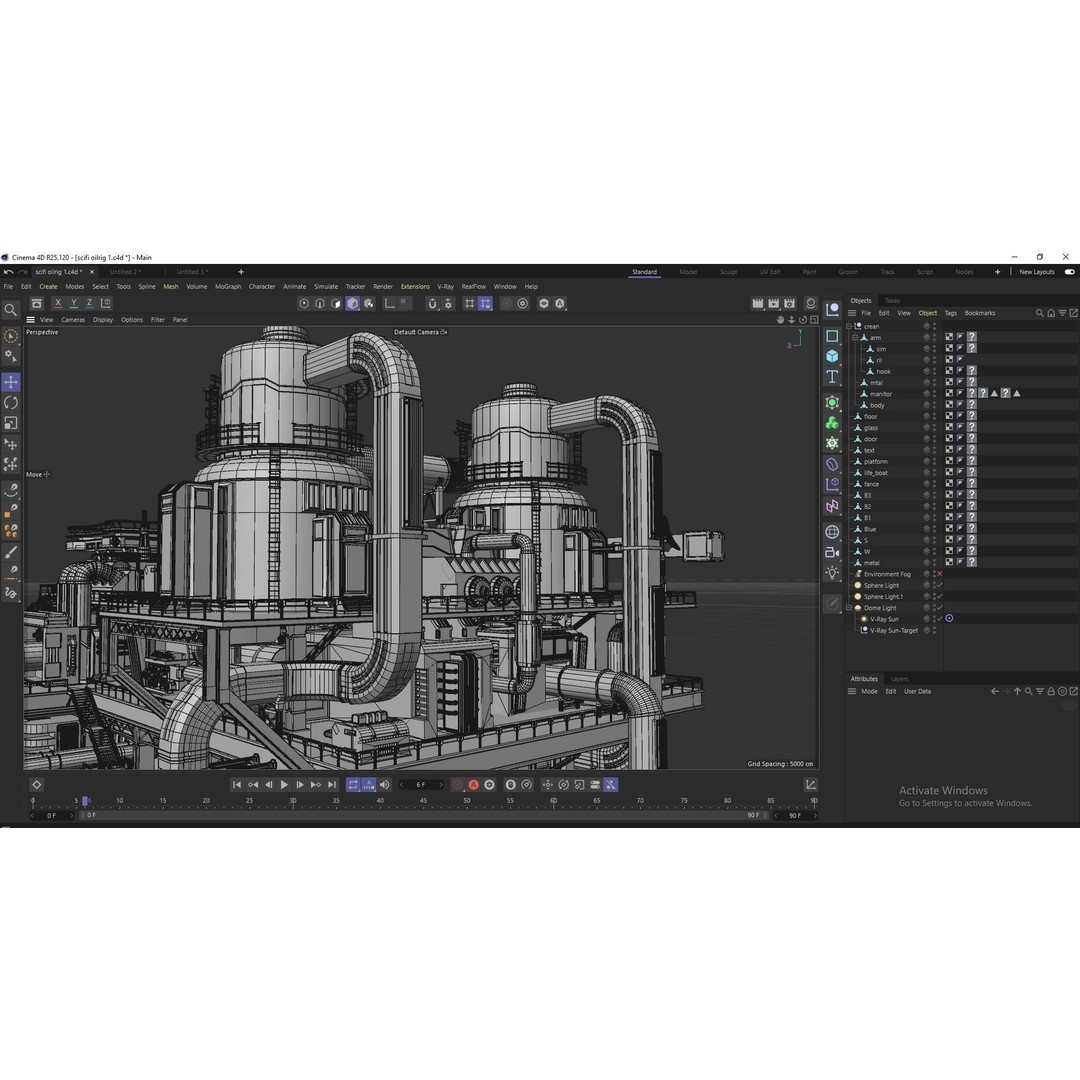The image size is (1080, 1080).
Task: Toggle viewport visibility dots for glass object
Action: point(934,428)
